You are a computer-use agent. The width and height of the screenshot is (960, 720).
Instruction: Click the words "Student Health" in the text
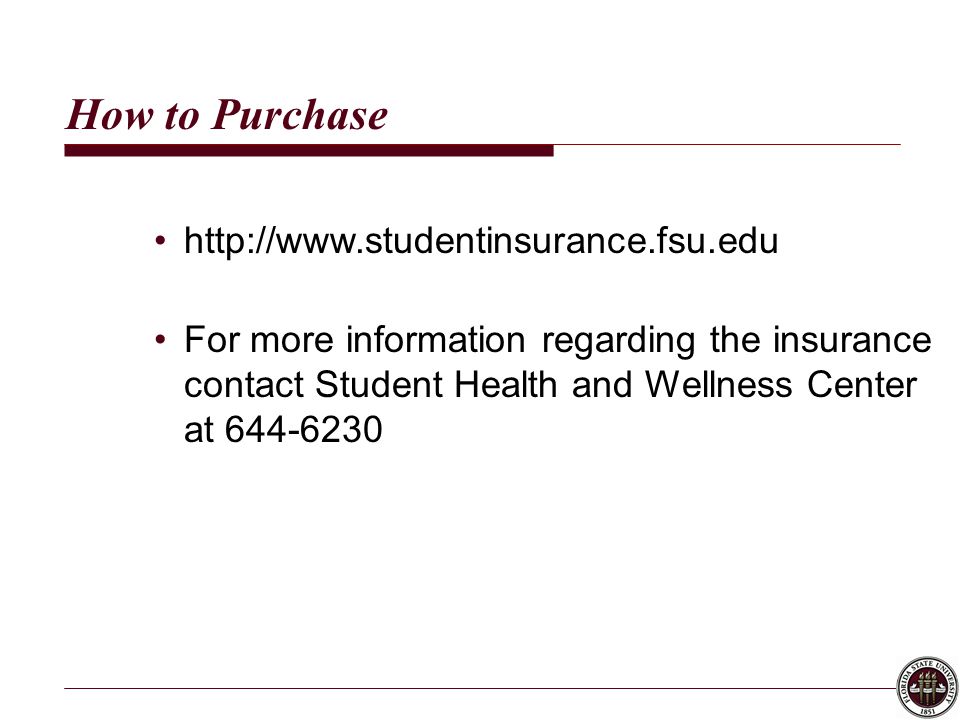tap(436, 384)
